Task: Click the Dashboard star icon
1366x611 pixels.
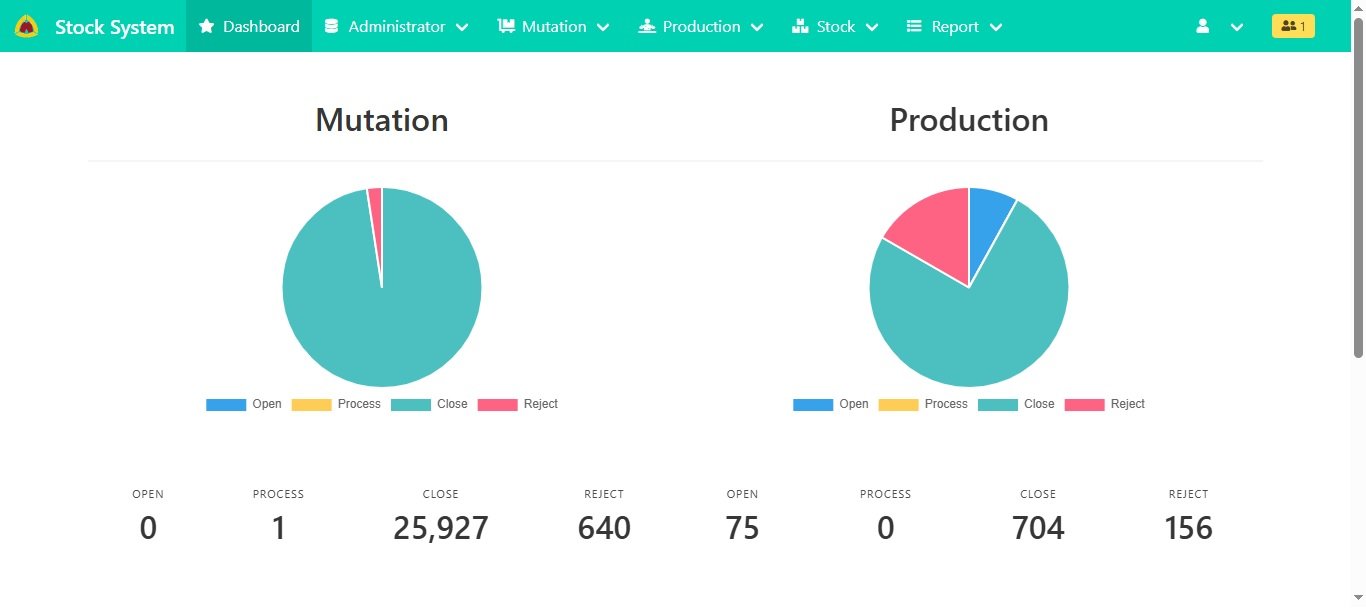Action: [207, 27]
